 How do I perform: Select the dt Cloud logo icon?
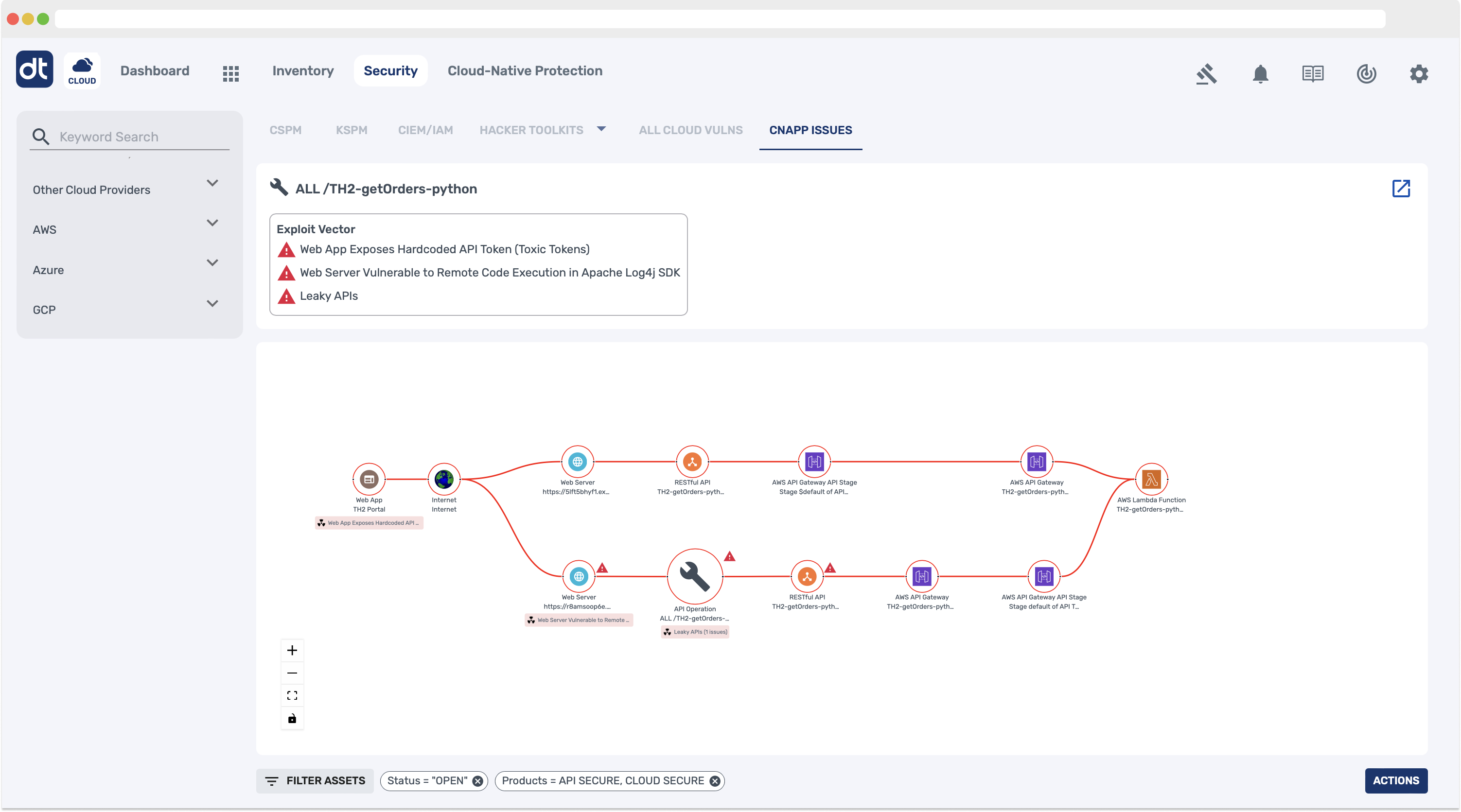coord(34,69)
